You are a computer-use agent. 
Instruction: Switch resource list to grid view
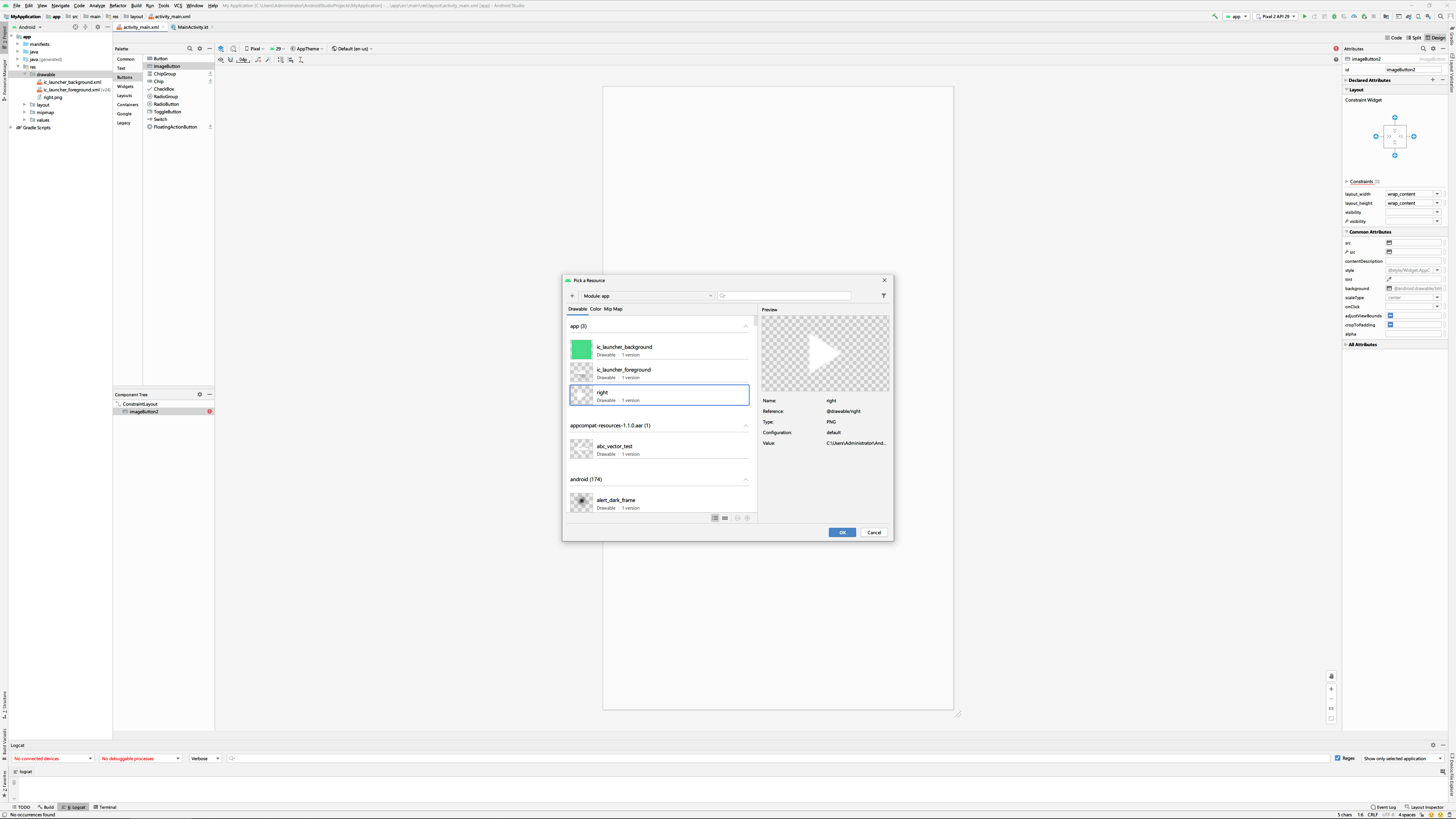725,518
